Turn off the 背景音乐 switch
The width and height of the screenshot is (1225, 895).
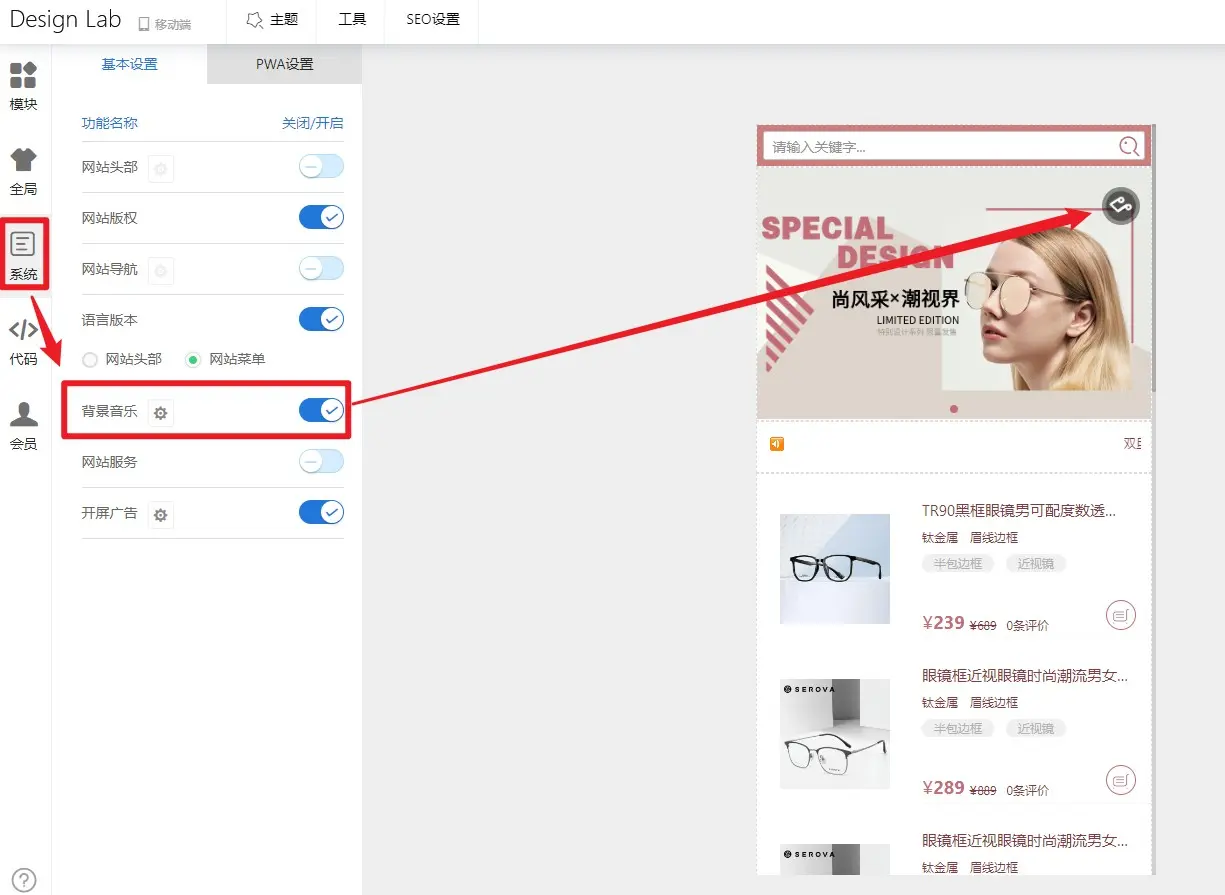click(321, 410)
